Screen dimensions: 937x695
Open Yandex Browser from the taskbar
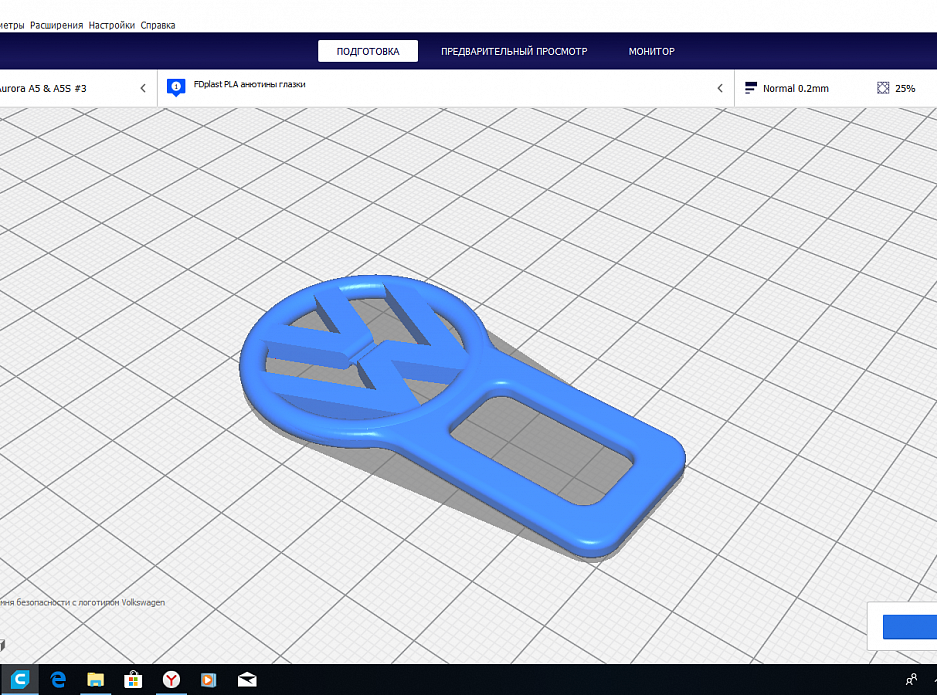(x=172, y=679)
